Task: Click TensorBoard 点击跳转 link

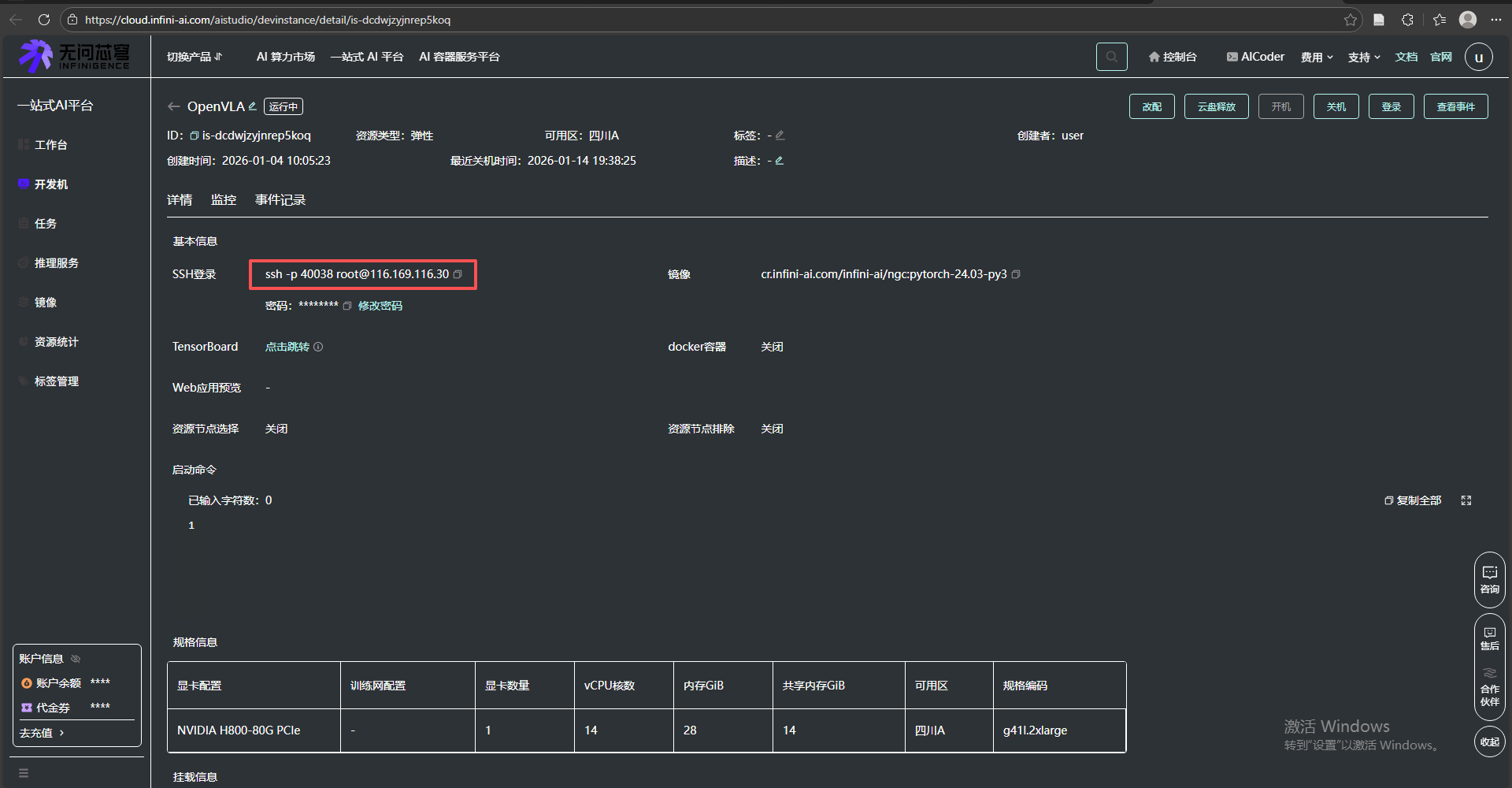Action: (287, 347)
